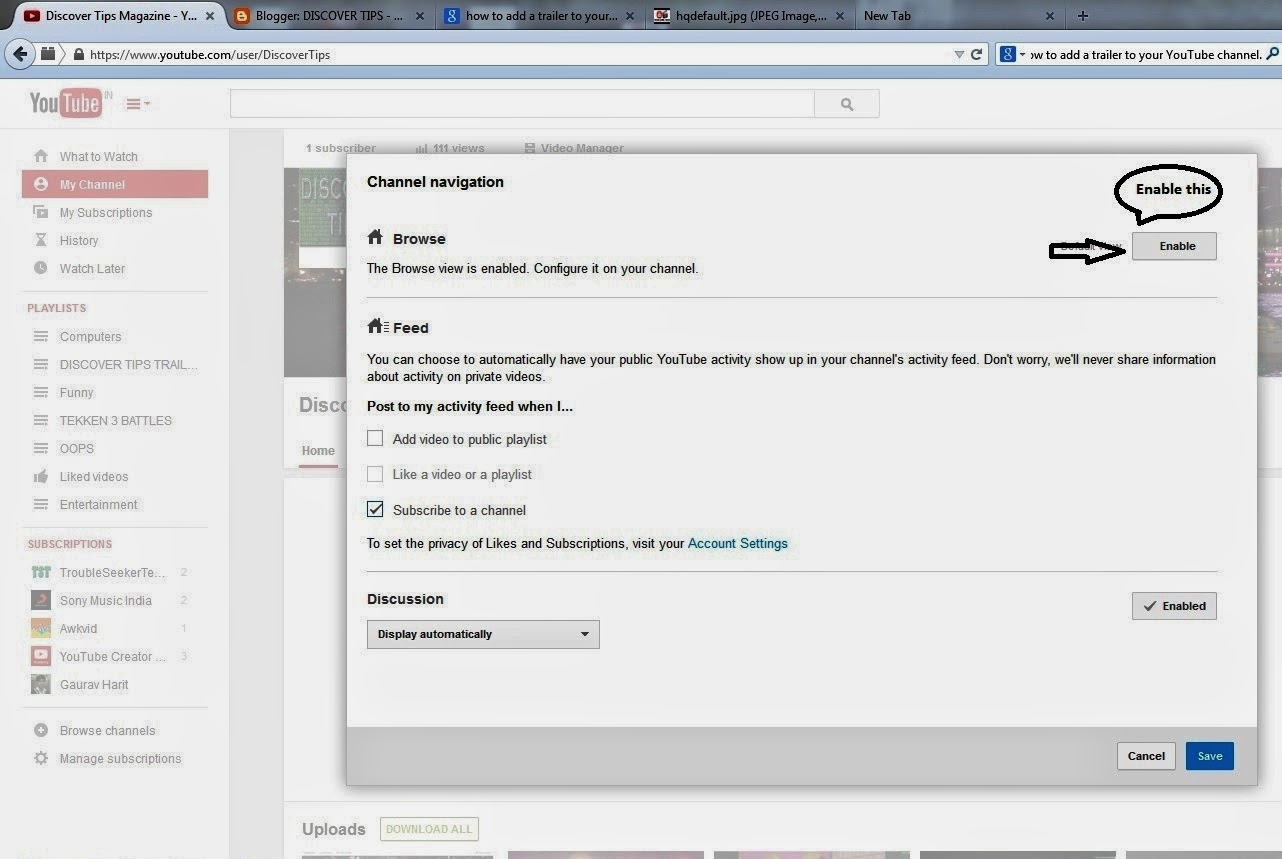Cancel the channel navigation dialog
Image resolution: width=1282 pixels, height=859 pixels.
click(1146, 756)
